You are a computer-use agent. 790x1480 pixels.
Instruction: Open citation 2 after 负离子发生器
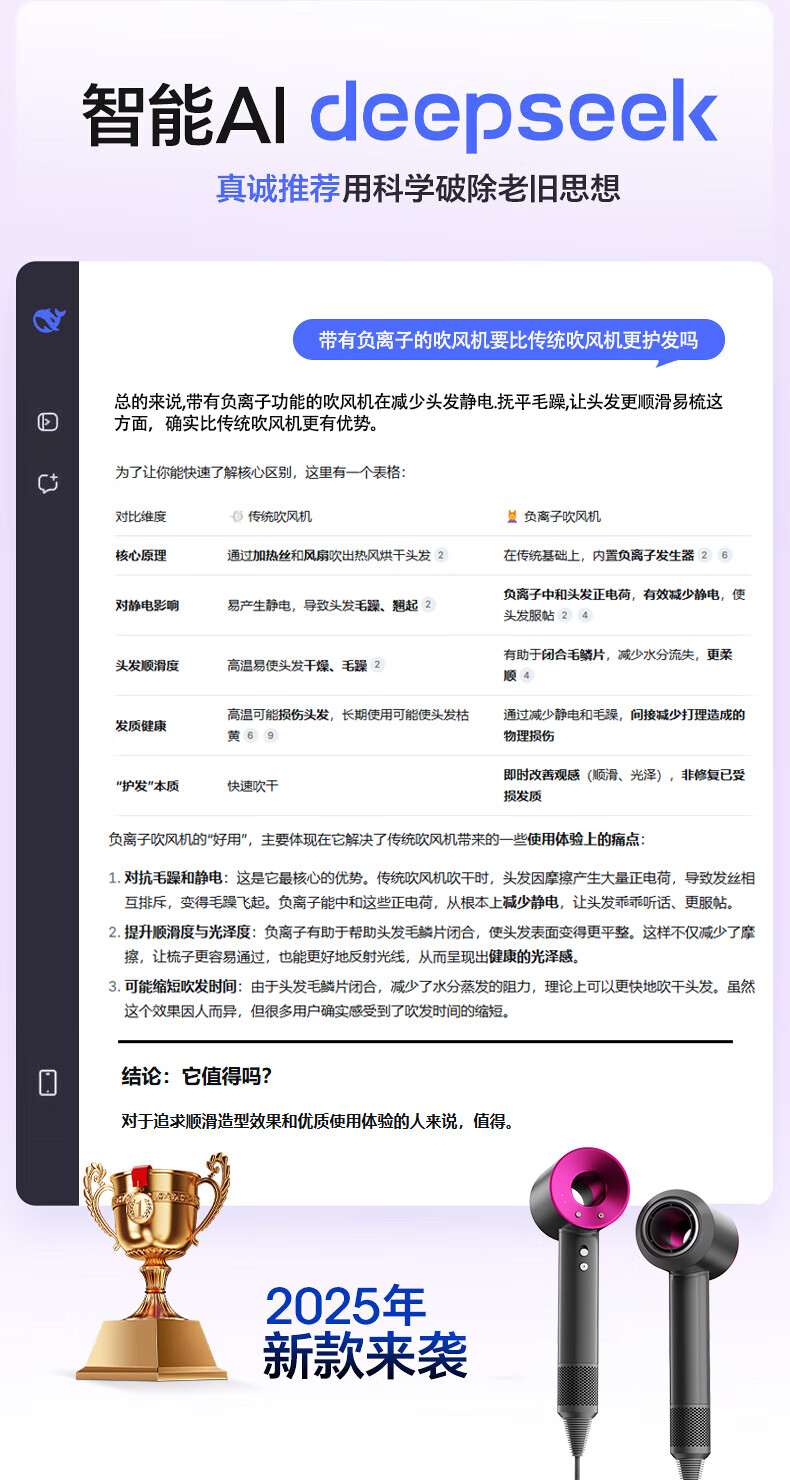click(705, 555)
